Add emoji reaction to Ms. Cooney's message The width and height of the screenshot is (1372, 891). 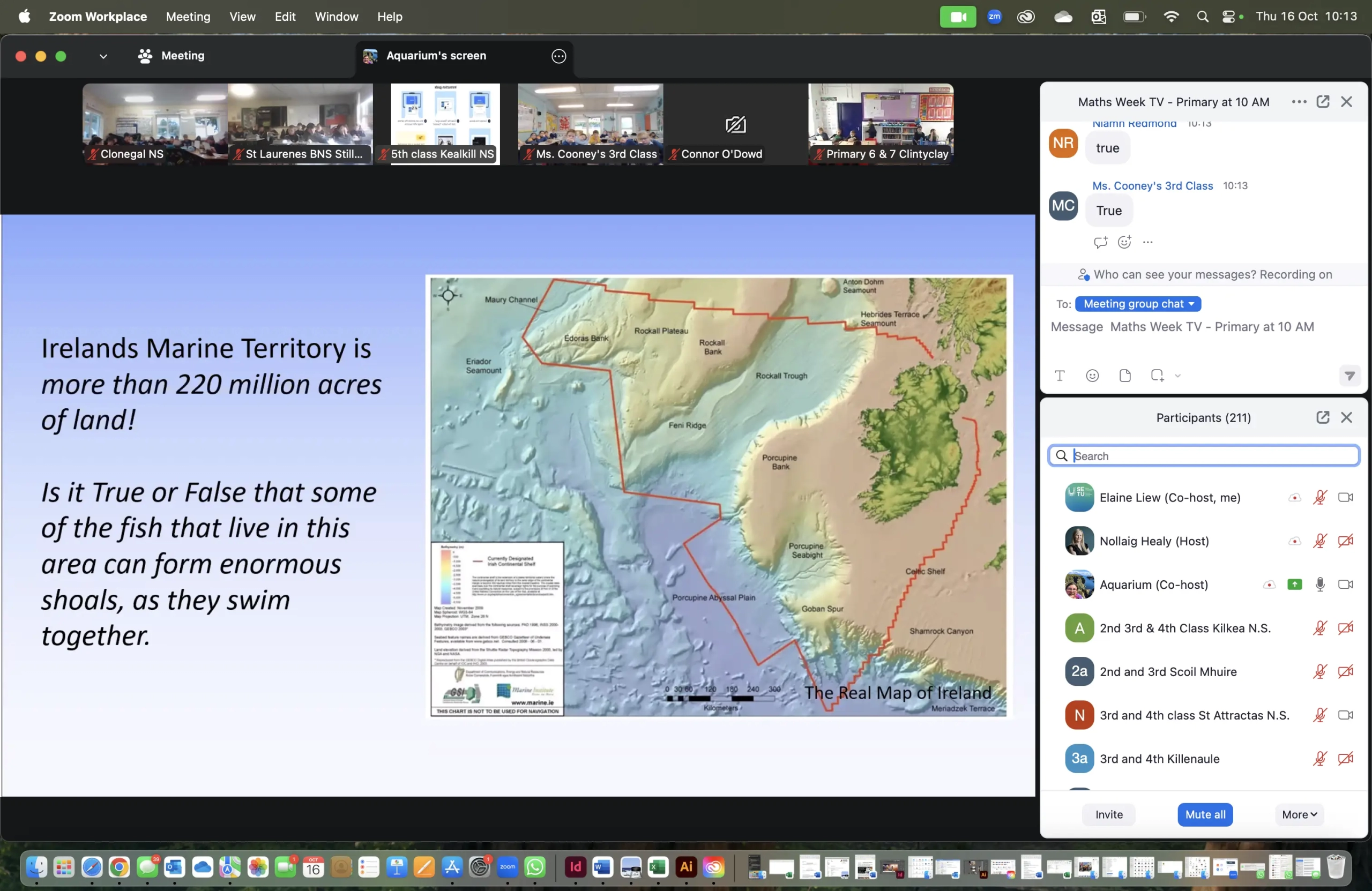pyautogui.click(x=1124, y=242)
